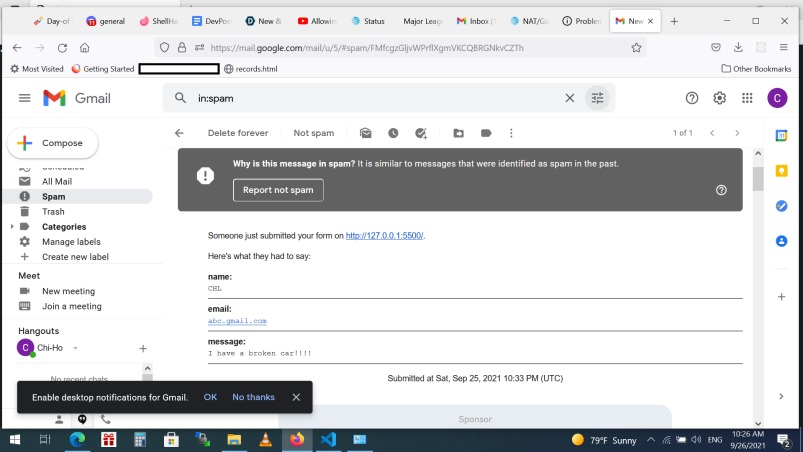Open the More options three-dot menu

click(511, 133)
